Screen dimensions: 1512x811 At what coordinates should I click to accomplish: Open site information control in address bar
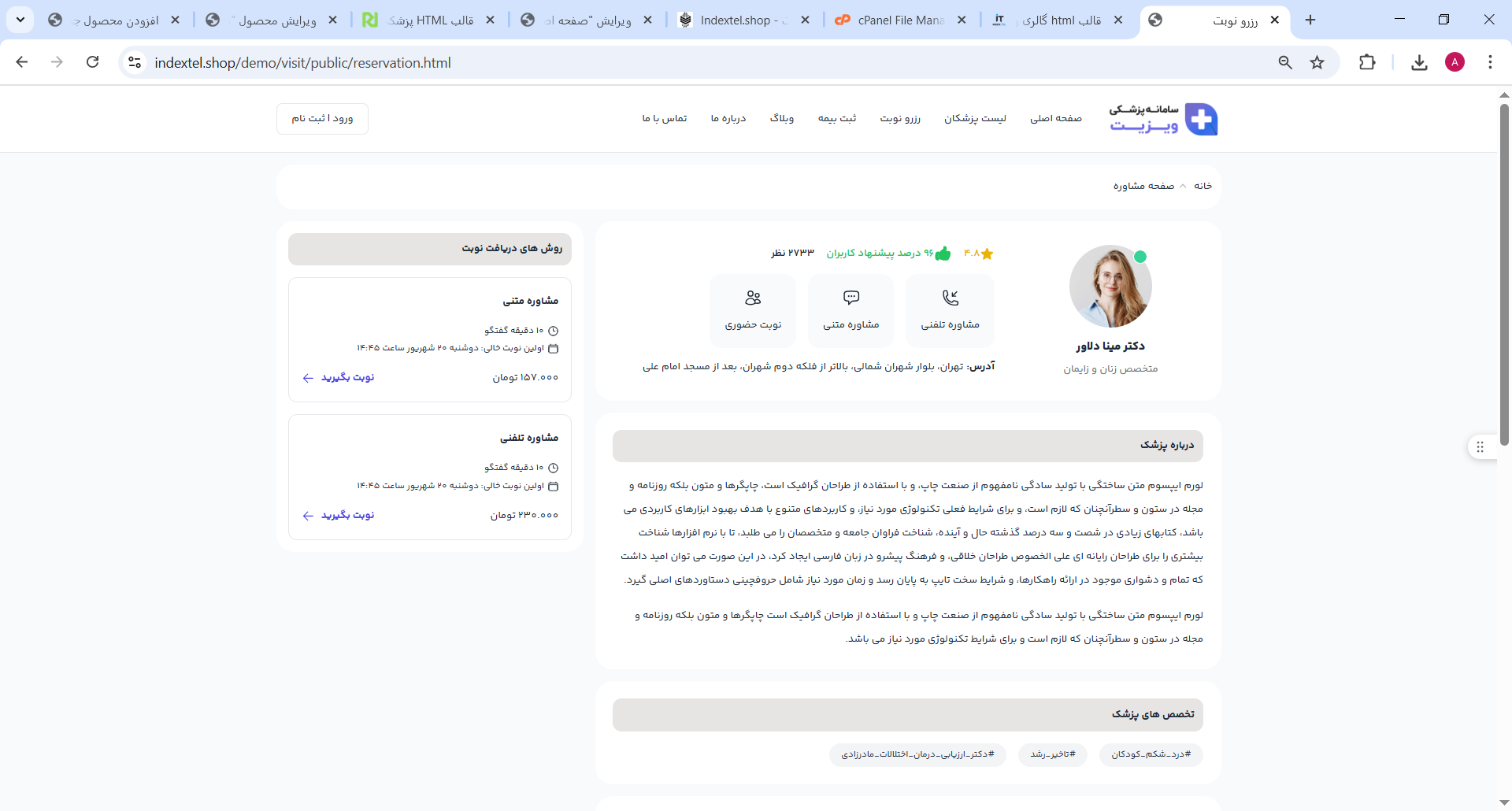135,63
